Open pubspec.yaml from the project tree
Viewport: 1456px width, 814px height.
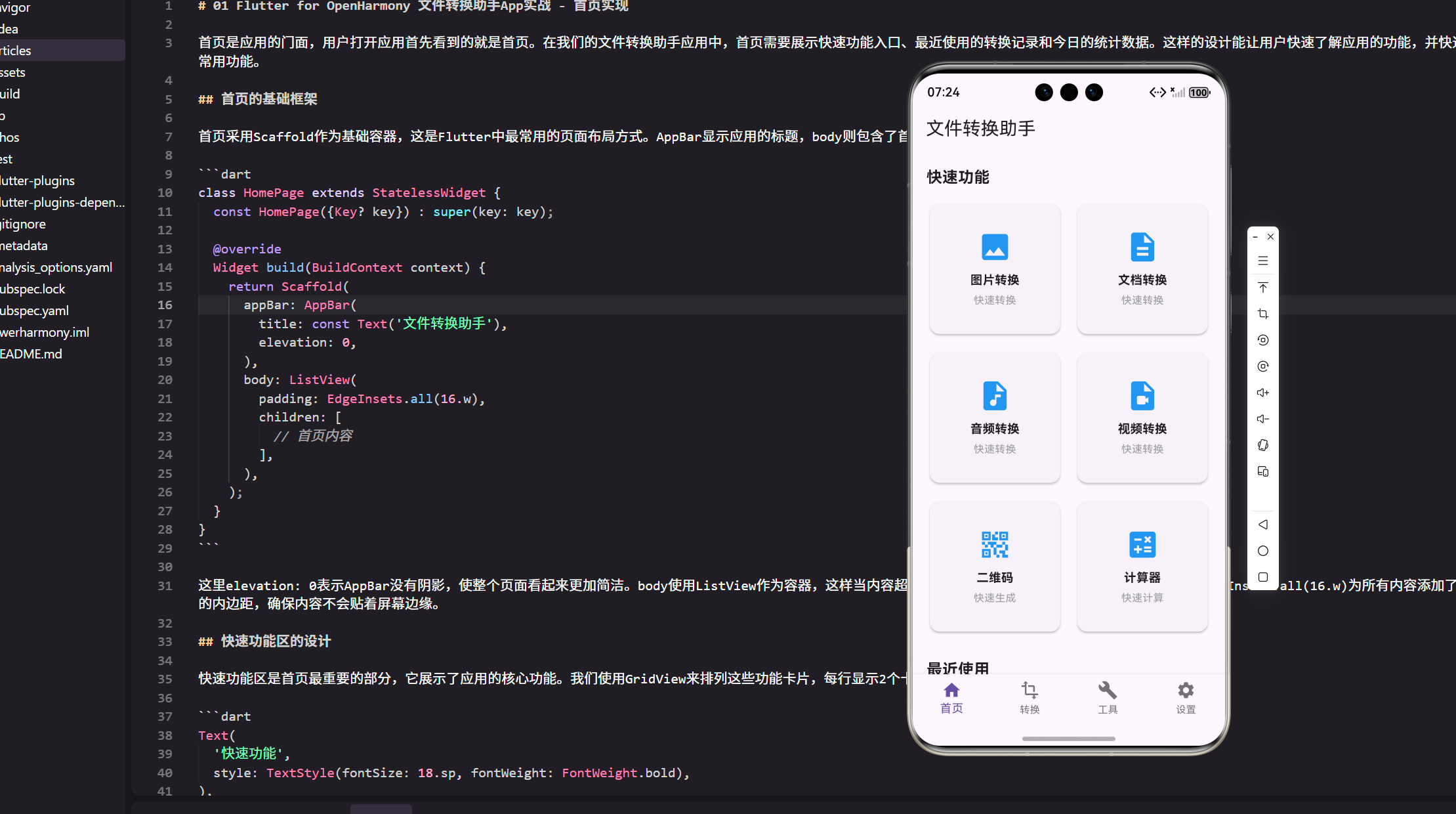point(34,310)
